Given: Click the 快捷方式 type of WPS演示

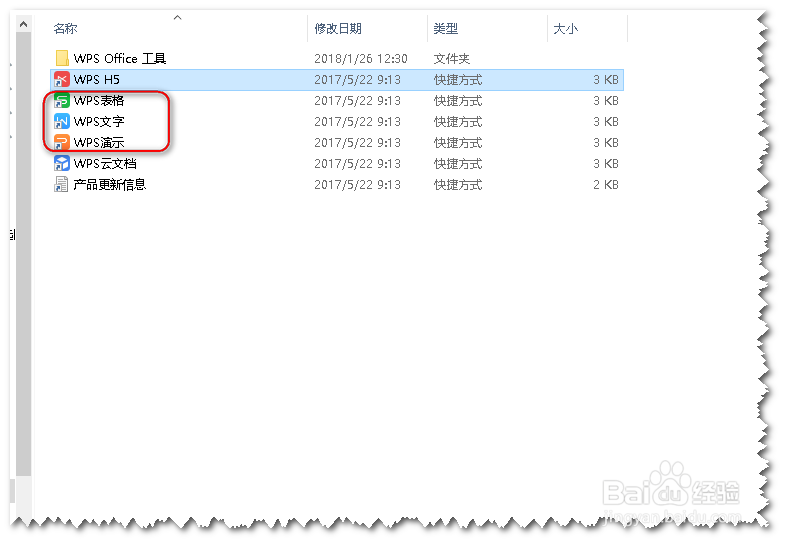Looking at the screenshot, I should click(x=458, y=143).
